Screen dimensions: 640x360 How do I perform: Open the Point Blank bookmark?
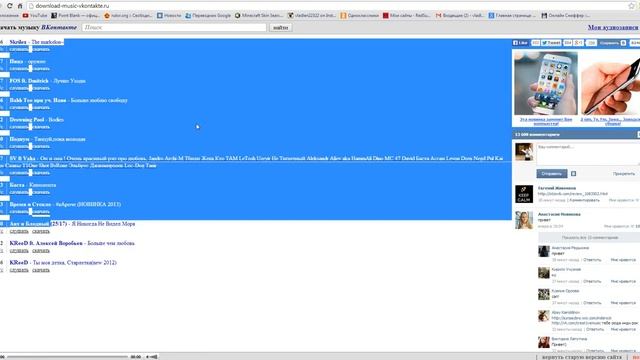click(75, 16)
